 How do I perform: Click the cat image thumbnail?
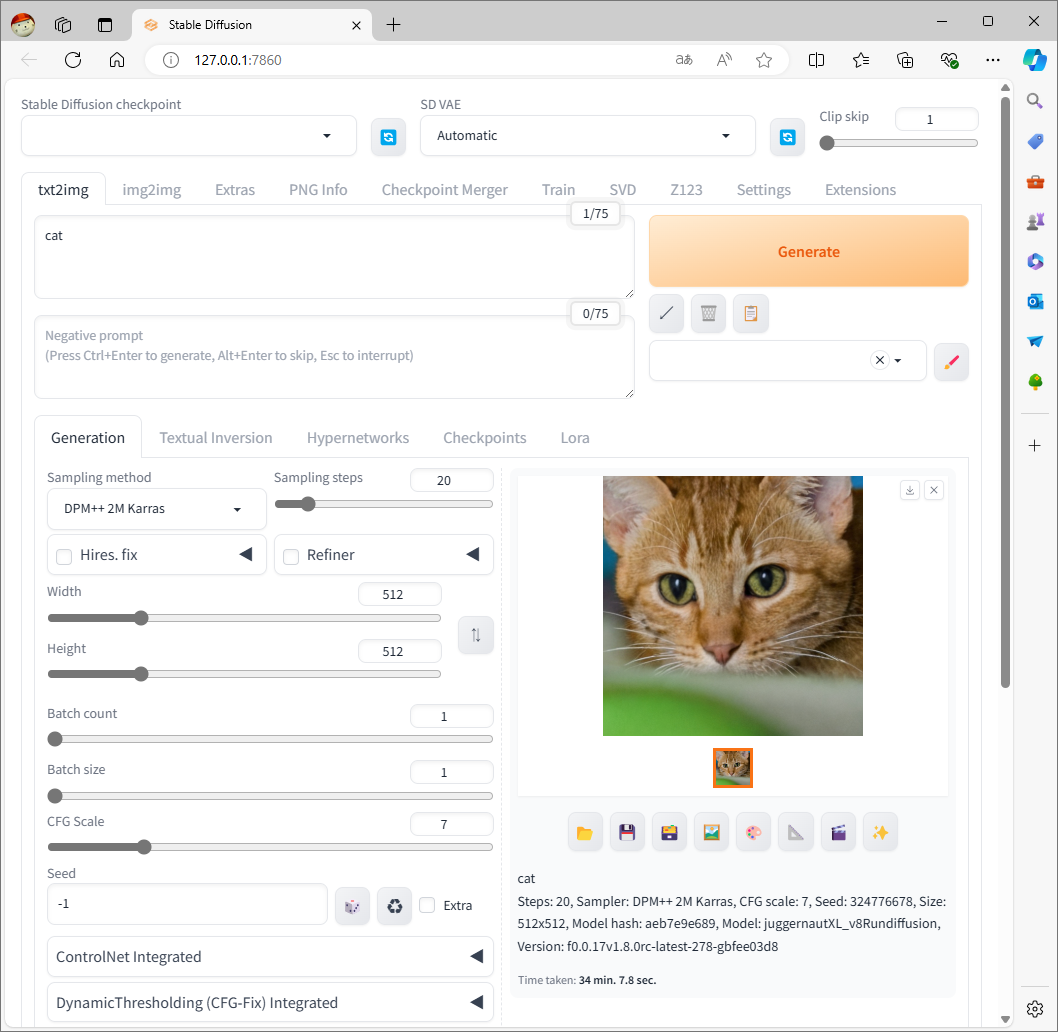pyautogui.click(x=733, y=768)
